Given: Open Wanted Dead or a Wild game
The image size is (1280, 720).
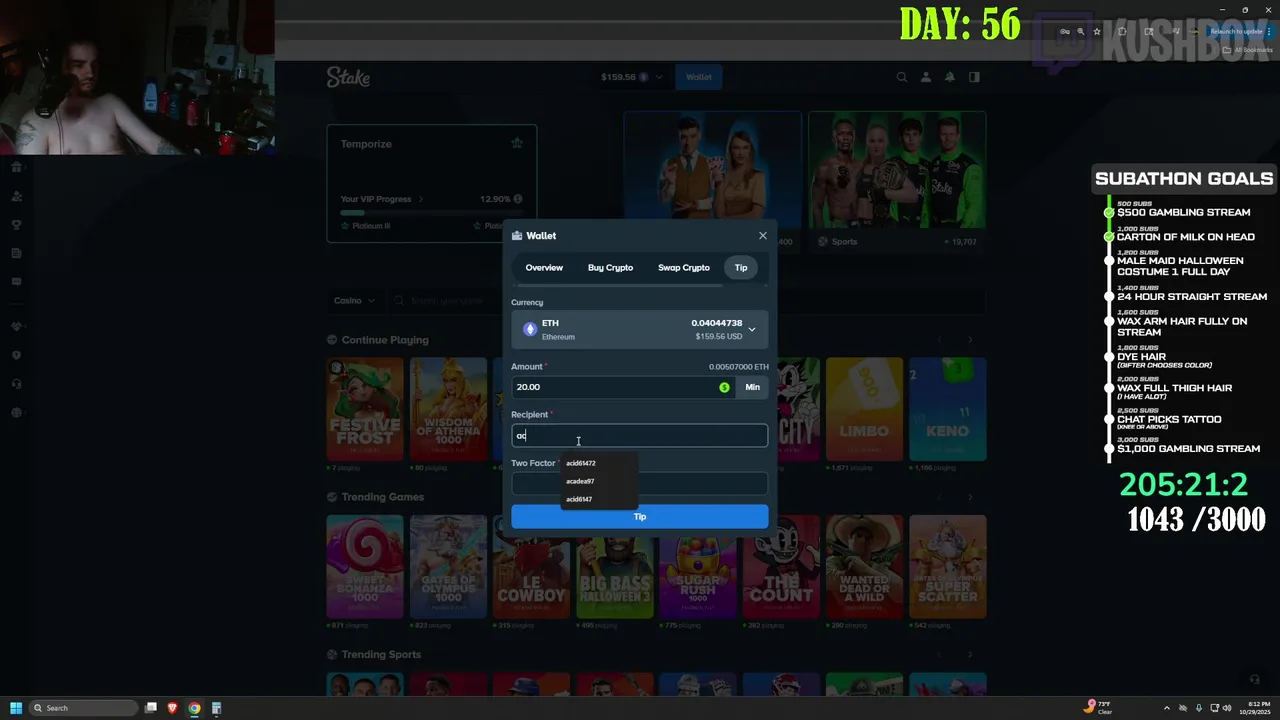Looking at the screenshot, I should (864, 567).
